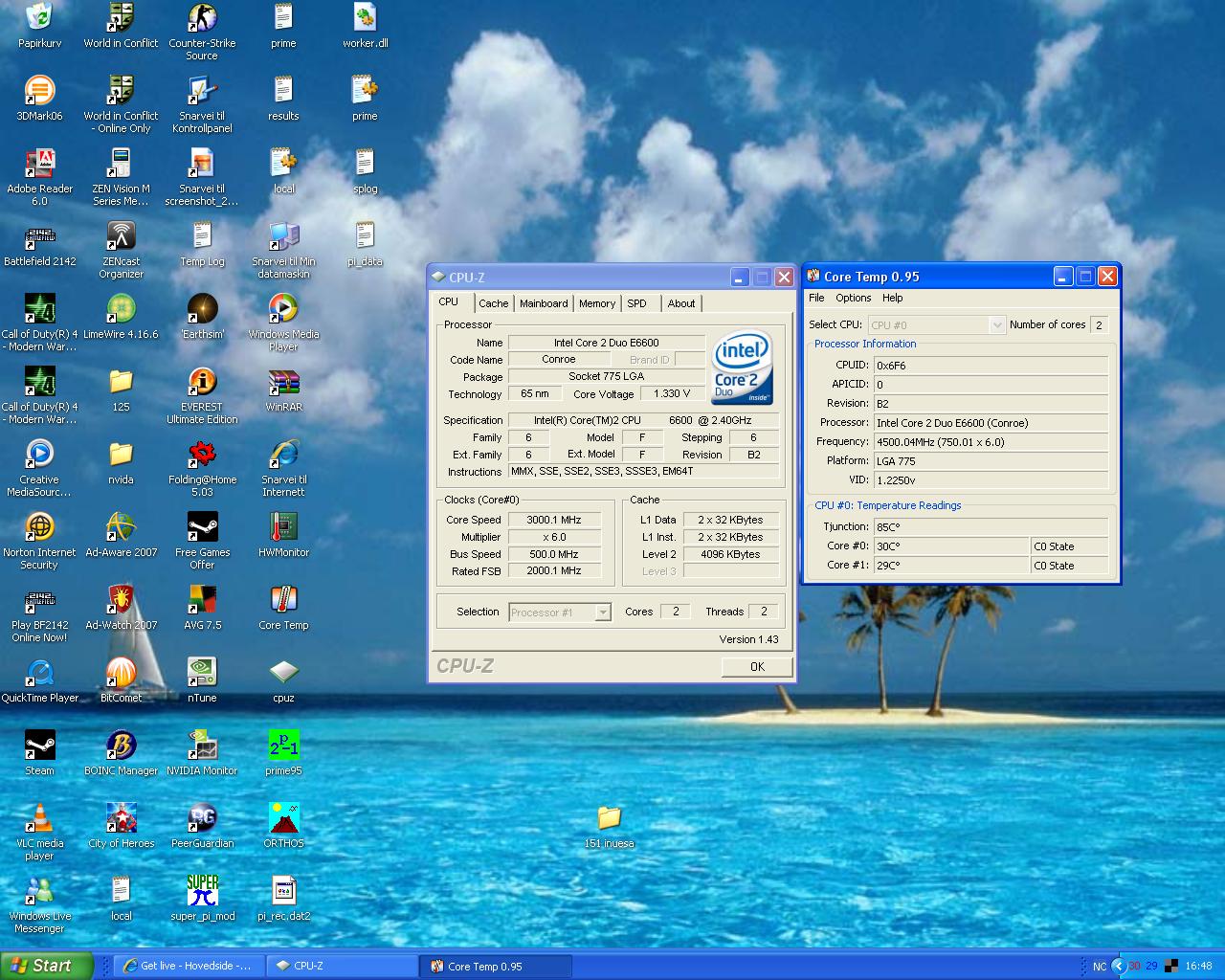Screen dimensions: 1225x980
Task: Open the Papirkurv recycle bin icon
Action: (39, 17)
